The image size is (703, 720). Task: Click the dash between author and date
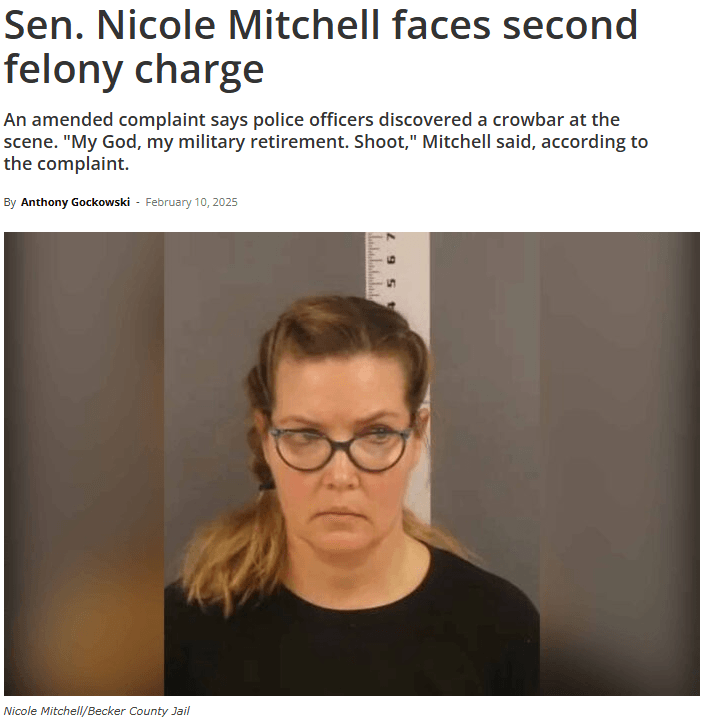[138, 202]
